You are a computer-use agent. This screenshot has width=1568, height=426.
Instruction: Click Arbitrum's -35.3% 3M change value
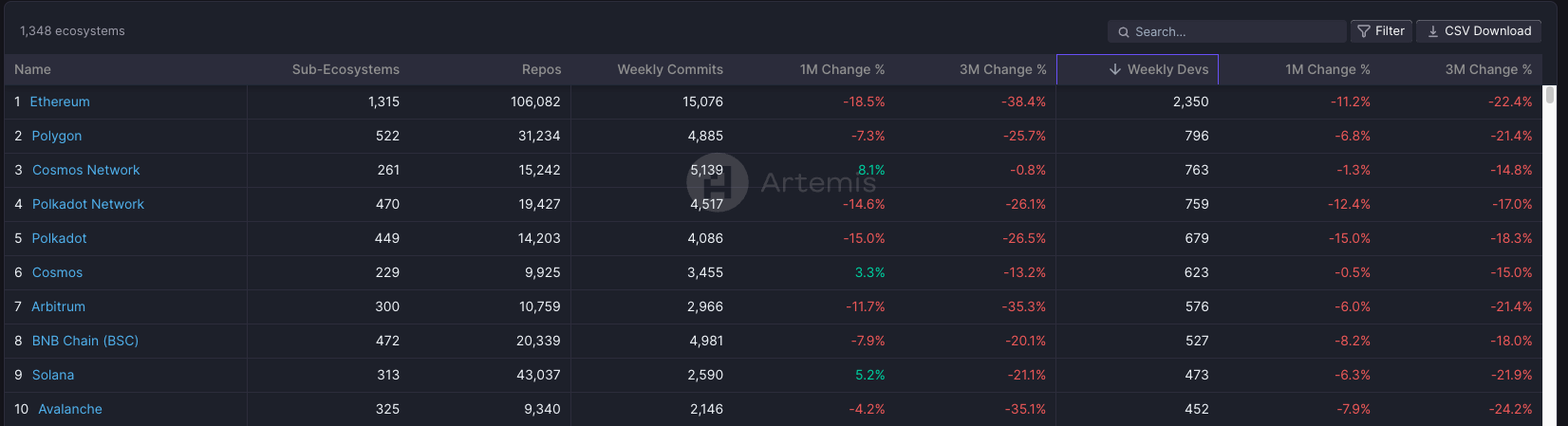(x=1024, y=306)
